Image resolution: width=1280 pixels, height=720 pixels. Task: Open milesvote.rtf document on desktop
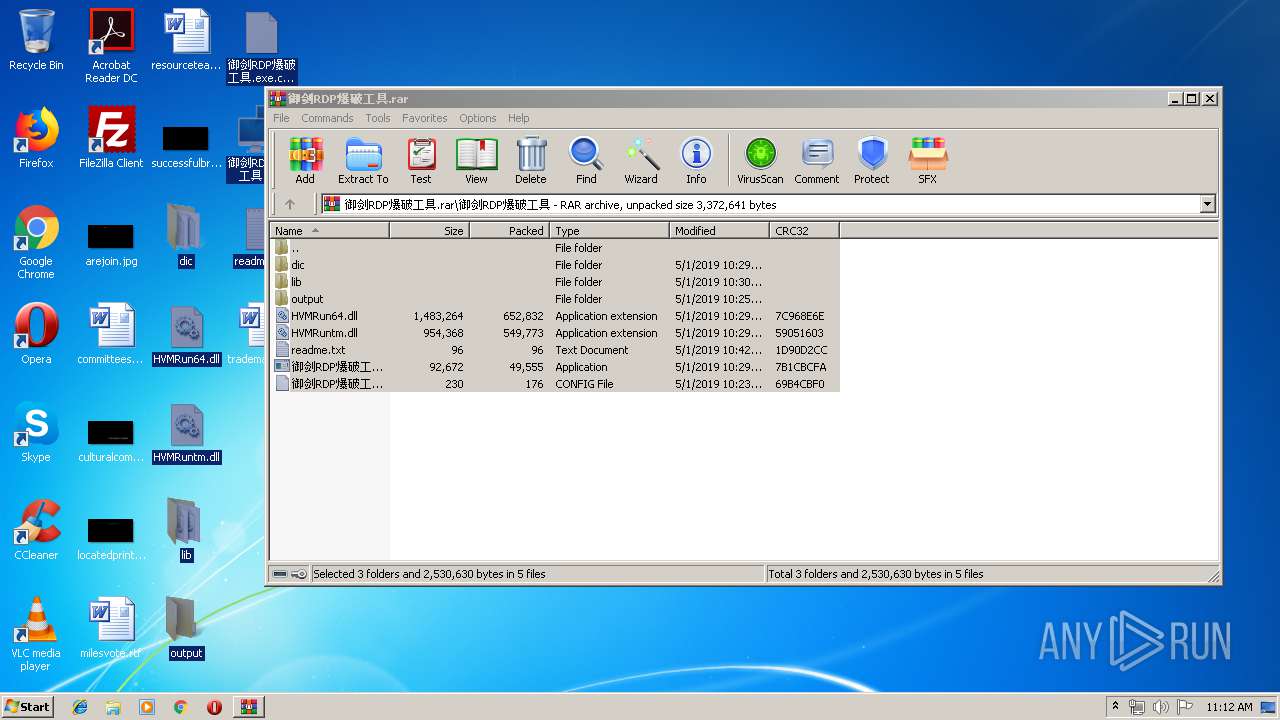[x=111, y=628]
